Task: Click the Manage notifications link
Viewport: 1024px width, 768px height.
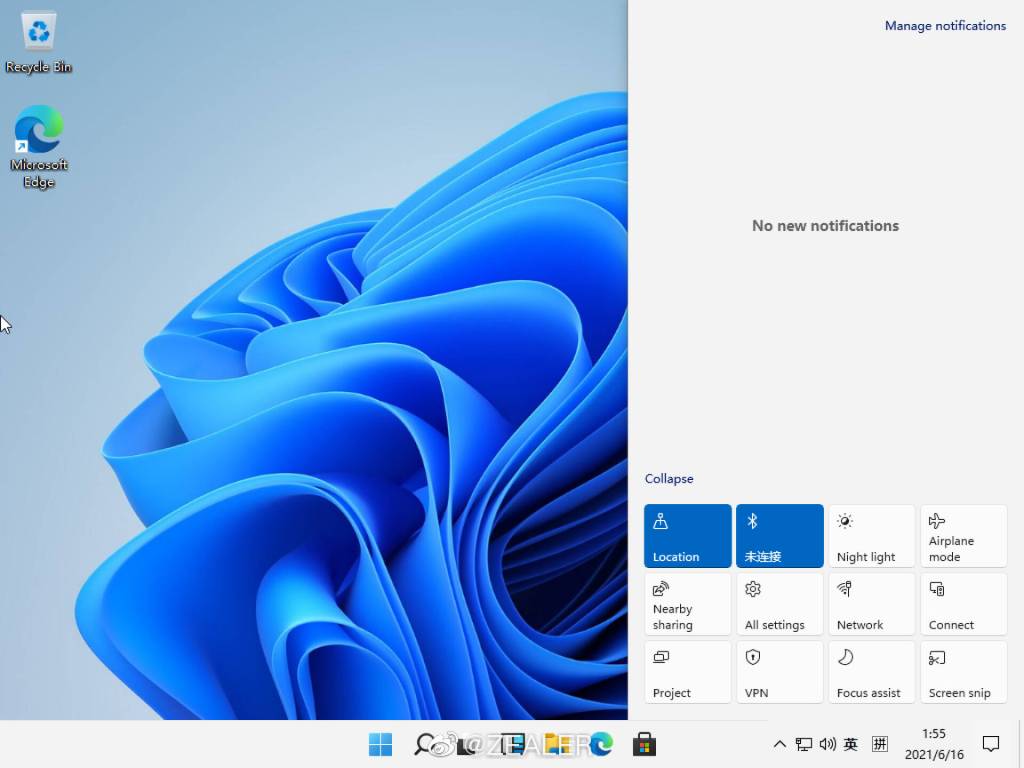Action: (x=945, y=26)
